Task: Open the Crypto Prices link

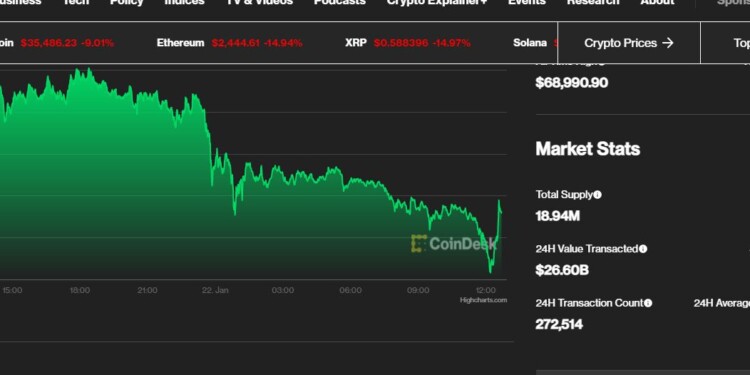Action: click(629, 43)
